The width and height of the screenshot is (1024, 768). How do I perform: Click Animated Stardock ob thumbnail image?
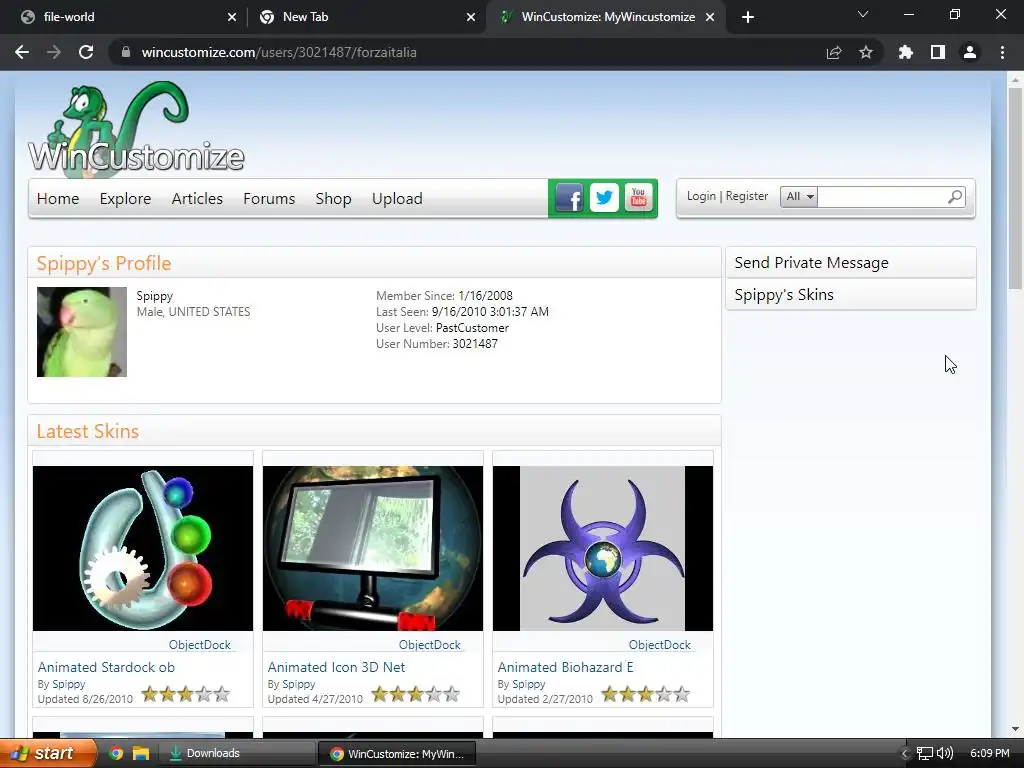click(143, 548)
